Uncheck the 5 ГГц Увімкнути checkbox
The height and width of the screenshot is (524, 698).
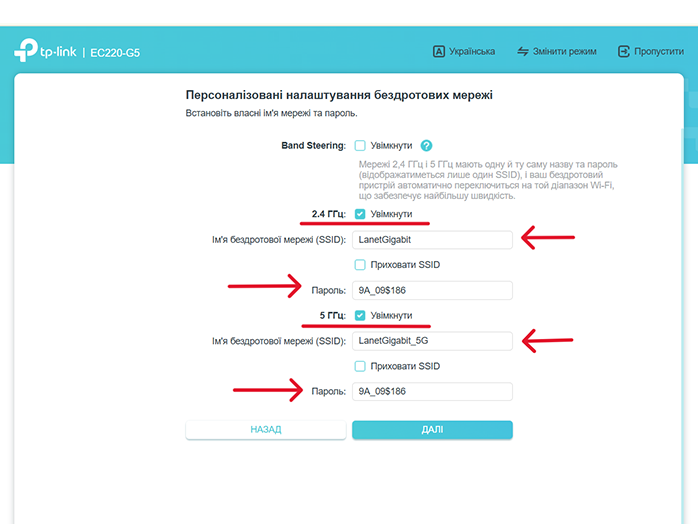point(360,316)
